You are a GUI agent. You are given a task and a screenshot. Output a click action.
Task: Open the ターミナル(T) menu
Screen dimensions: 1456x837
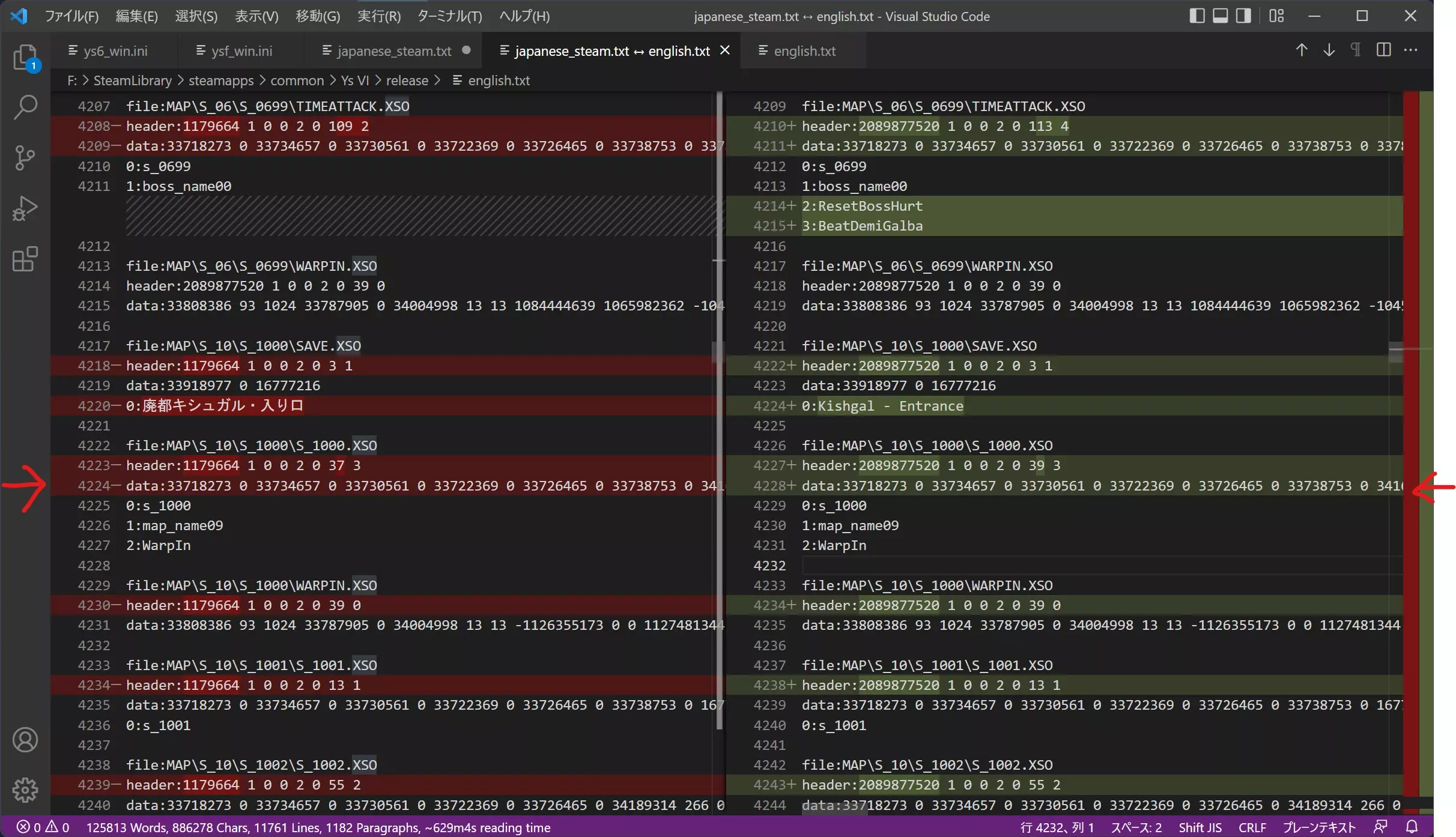(449, 16)
